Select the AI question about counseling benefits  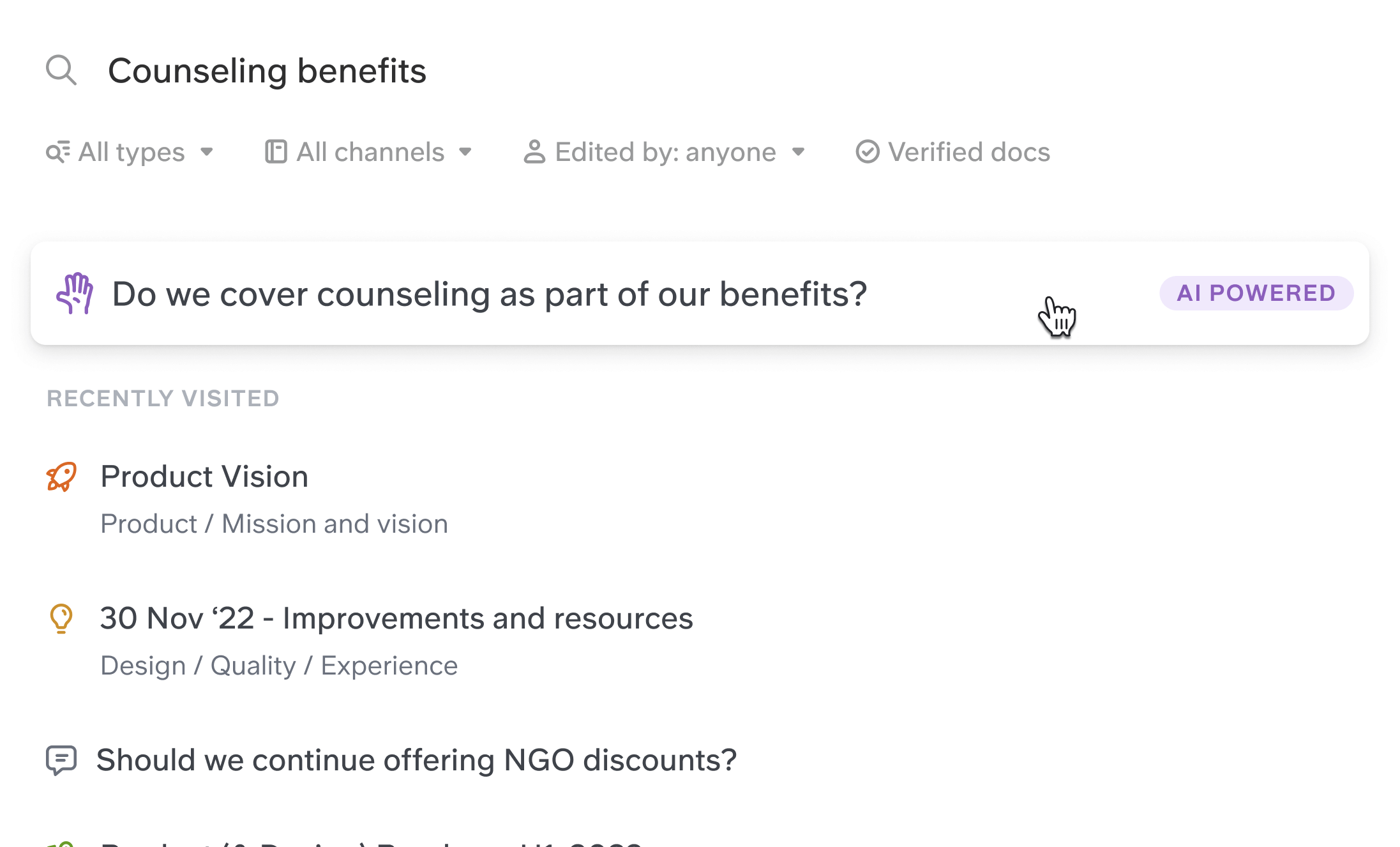click(x=489, y=294)
